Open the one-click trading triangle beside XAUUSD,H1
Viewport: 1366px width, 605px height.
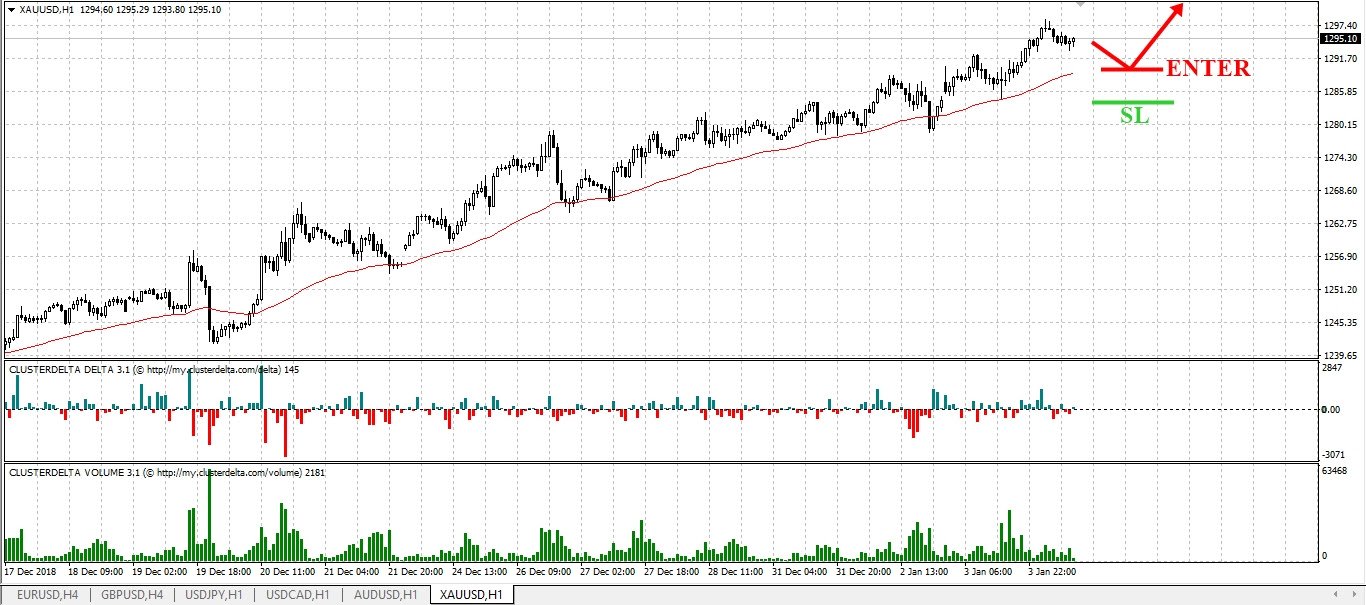tap(11, 9)
